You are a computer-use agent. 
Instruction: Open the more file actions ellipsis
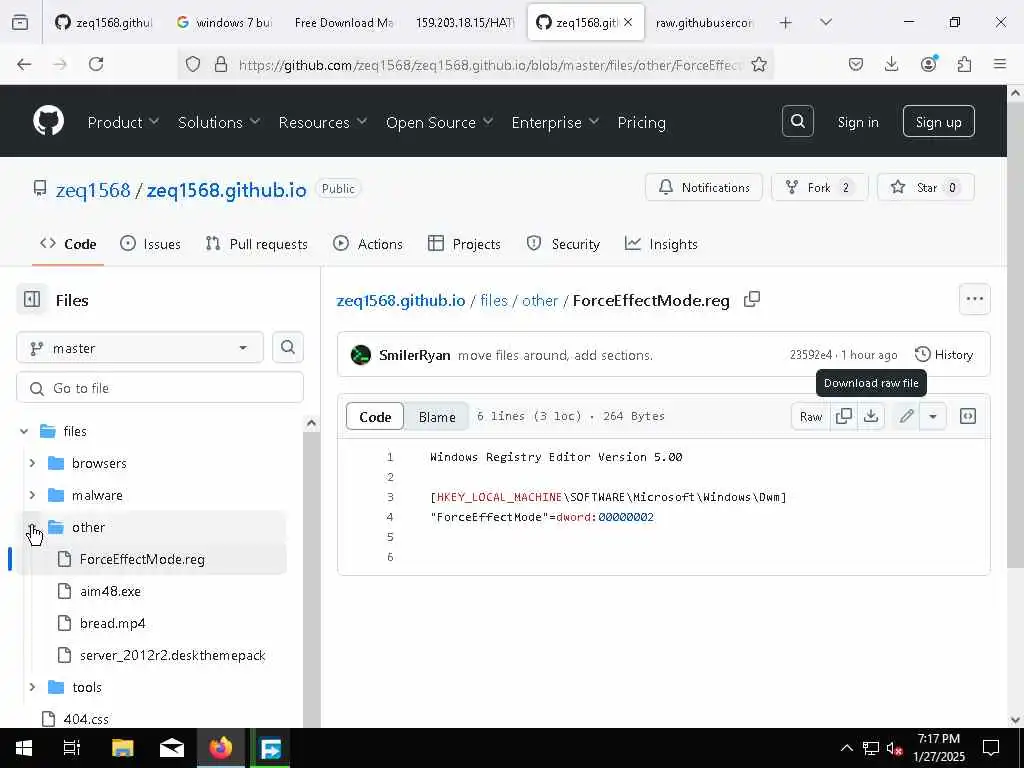pos(974,299)
